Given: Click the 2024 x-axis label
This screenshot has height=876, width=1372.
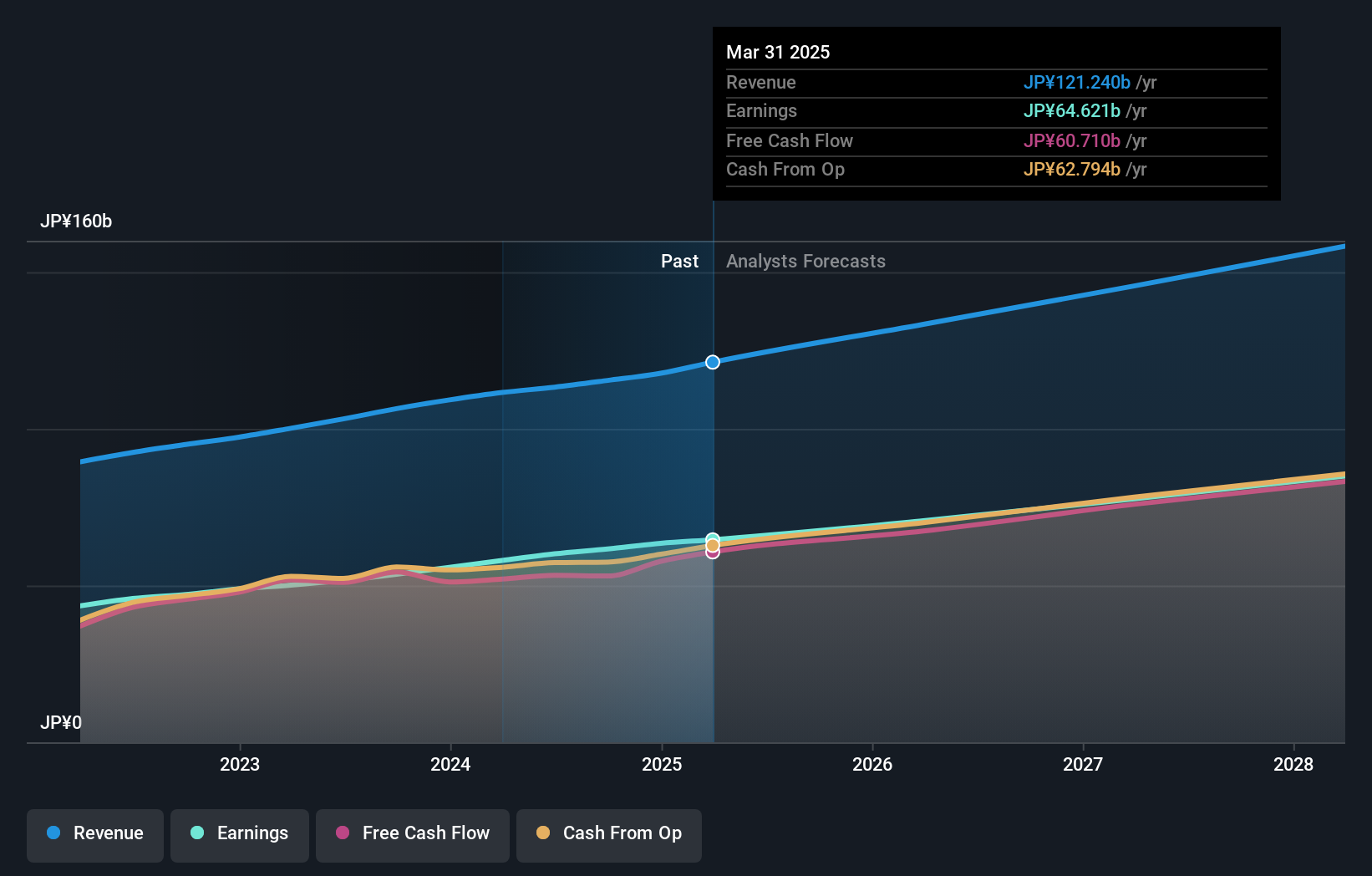Looking at the screenshot, I should click(450, 764).
